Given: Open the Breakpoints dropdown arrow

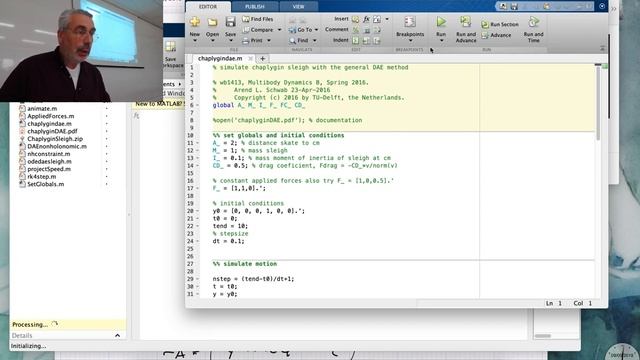Looking at the screenshot, I should 410,40.
